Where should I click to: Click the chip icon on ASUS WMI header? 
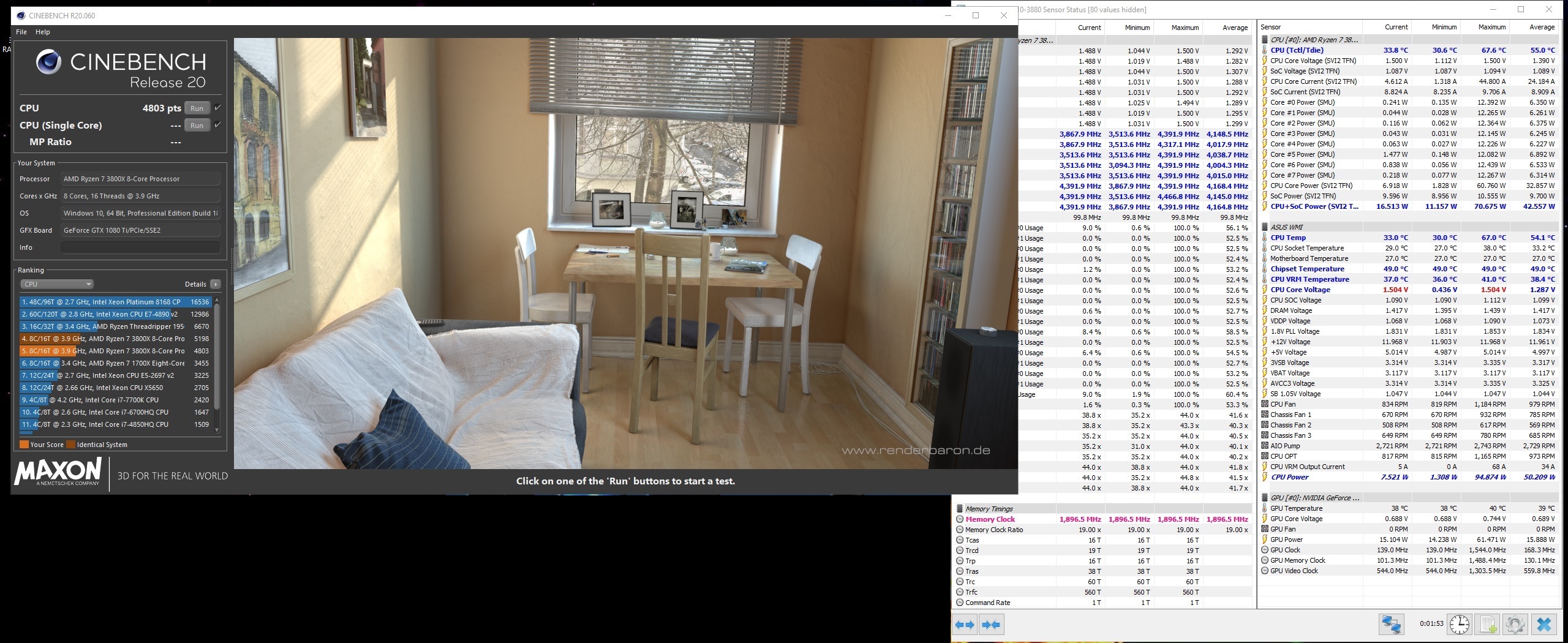pyautogui.click(x=1265, y=227)
